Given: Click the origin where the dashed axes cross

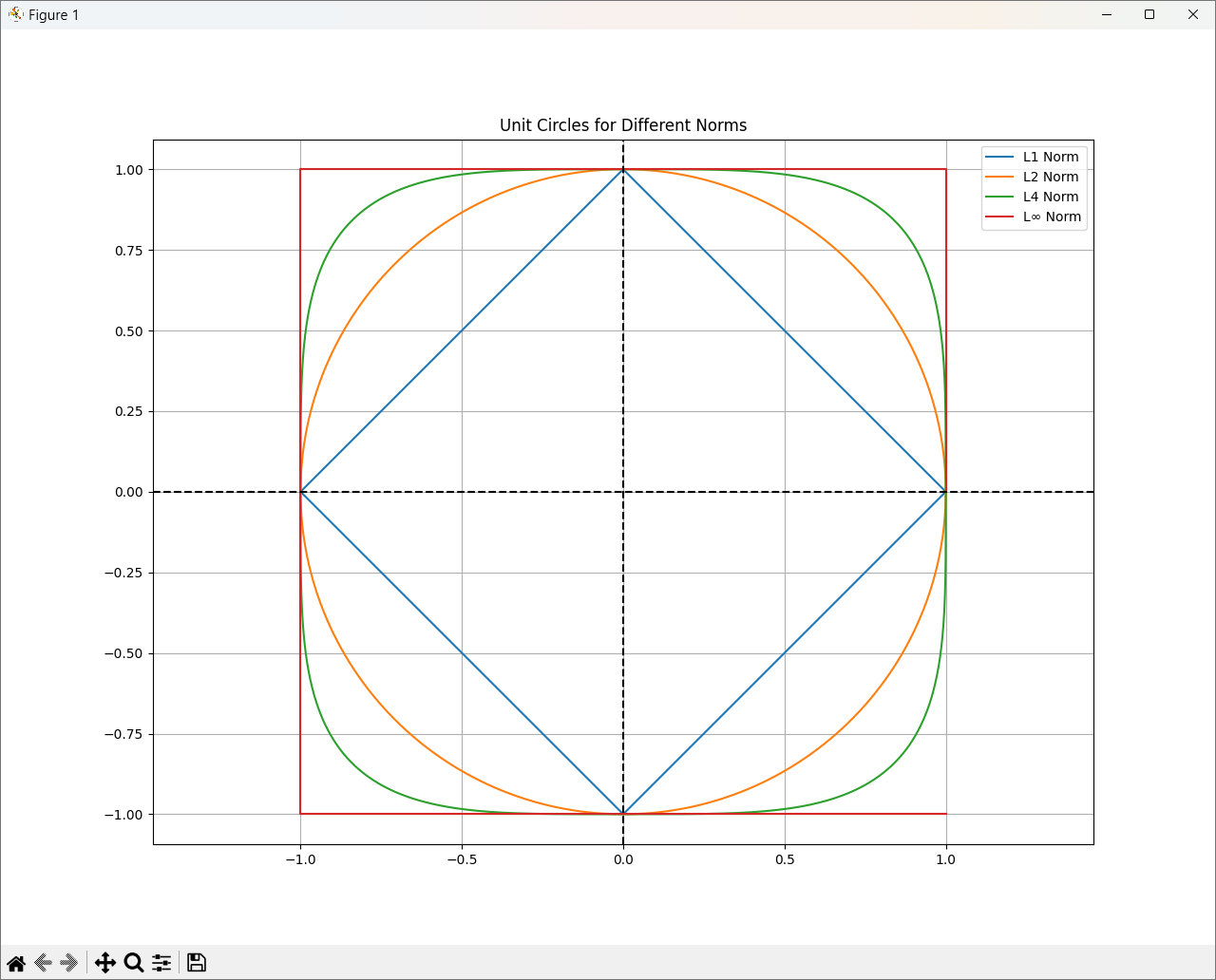Looking at the screenshot, I should [623, 492].
